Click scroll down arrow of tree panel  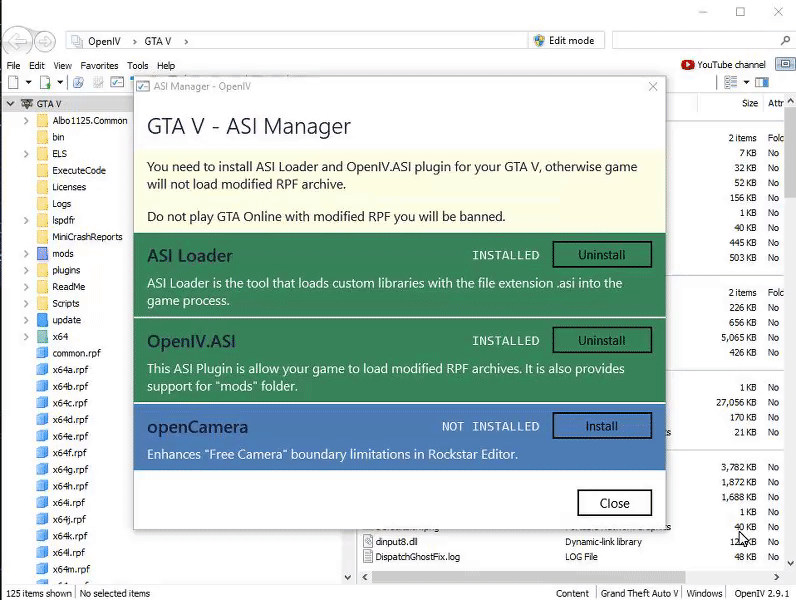[x=348, y=577]
